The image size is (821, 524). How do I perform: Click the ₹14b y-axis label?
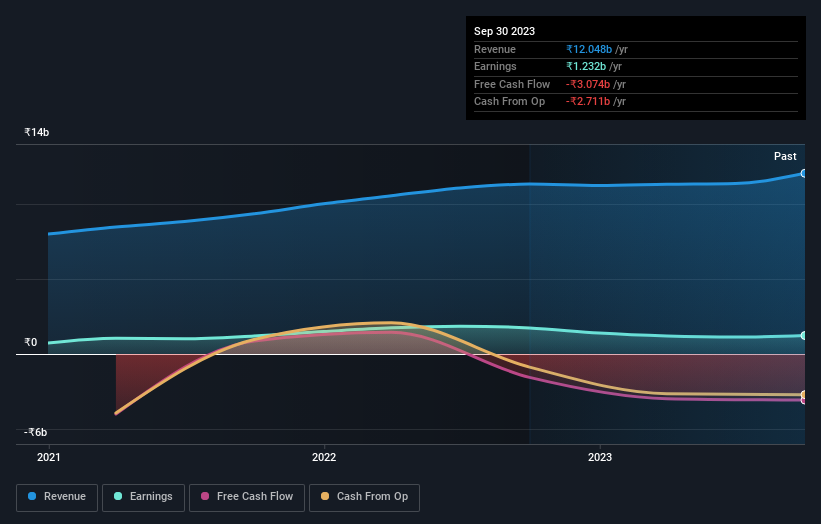pyautogui.click(x=37, y=132)
